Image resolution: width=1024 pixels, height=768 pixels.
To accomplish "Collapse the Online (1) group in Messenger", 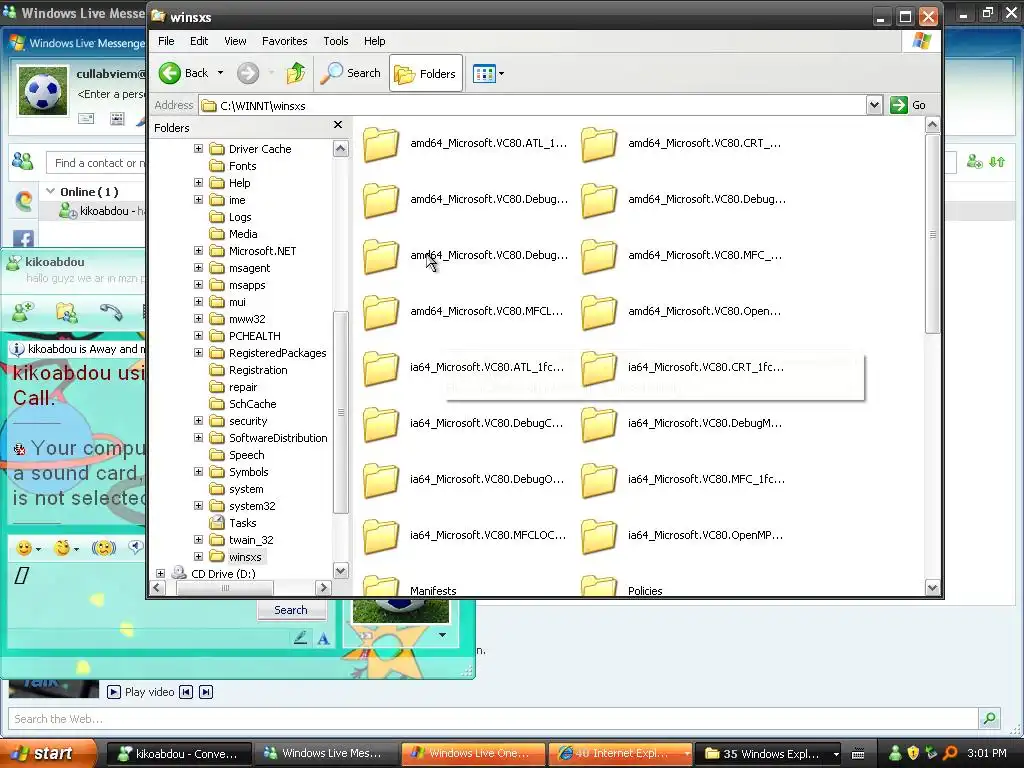I will point(50,191).
